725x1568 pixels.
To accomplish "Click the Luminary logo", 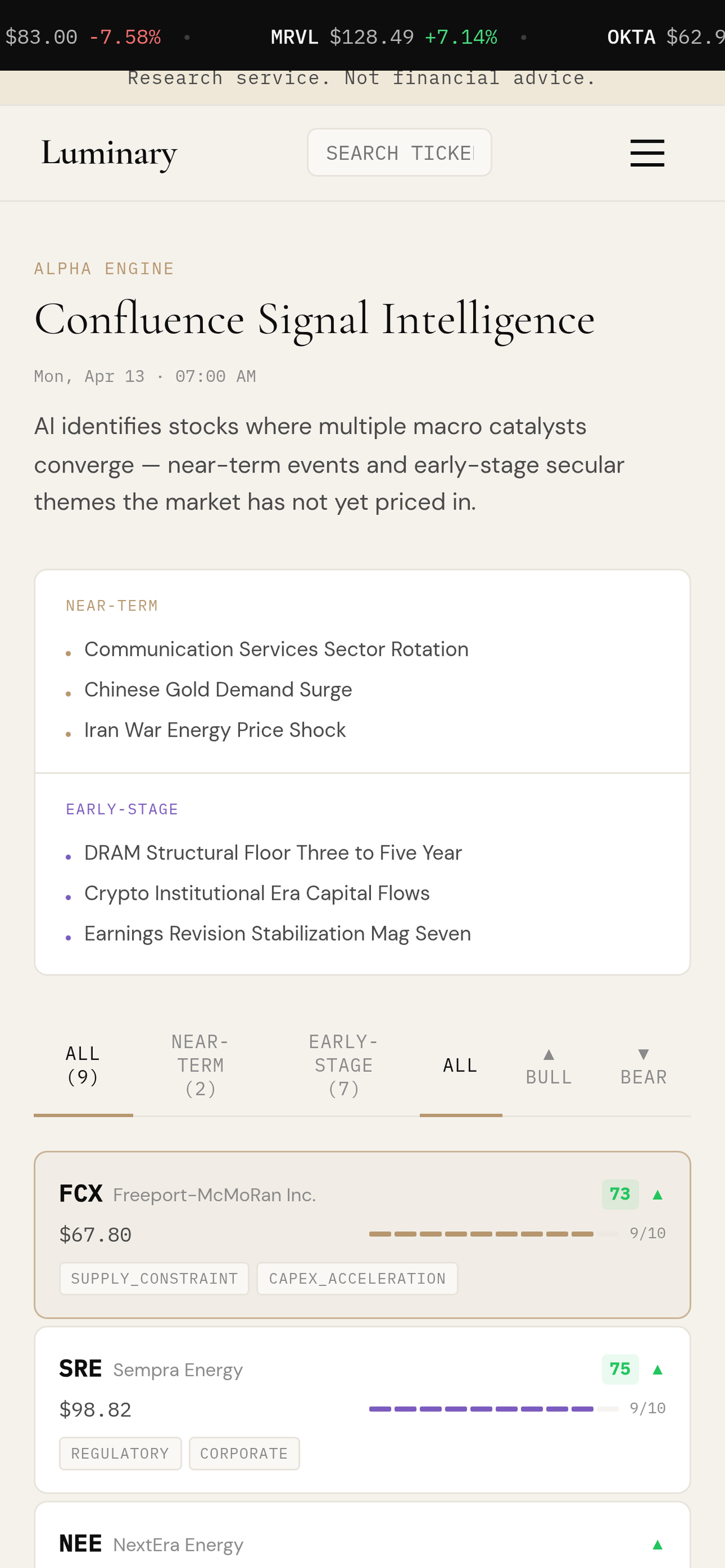I will click(109, 153).
